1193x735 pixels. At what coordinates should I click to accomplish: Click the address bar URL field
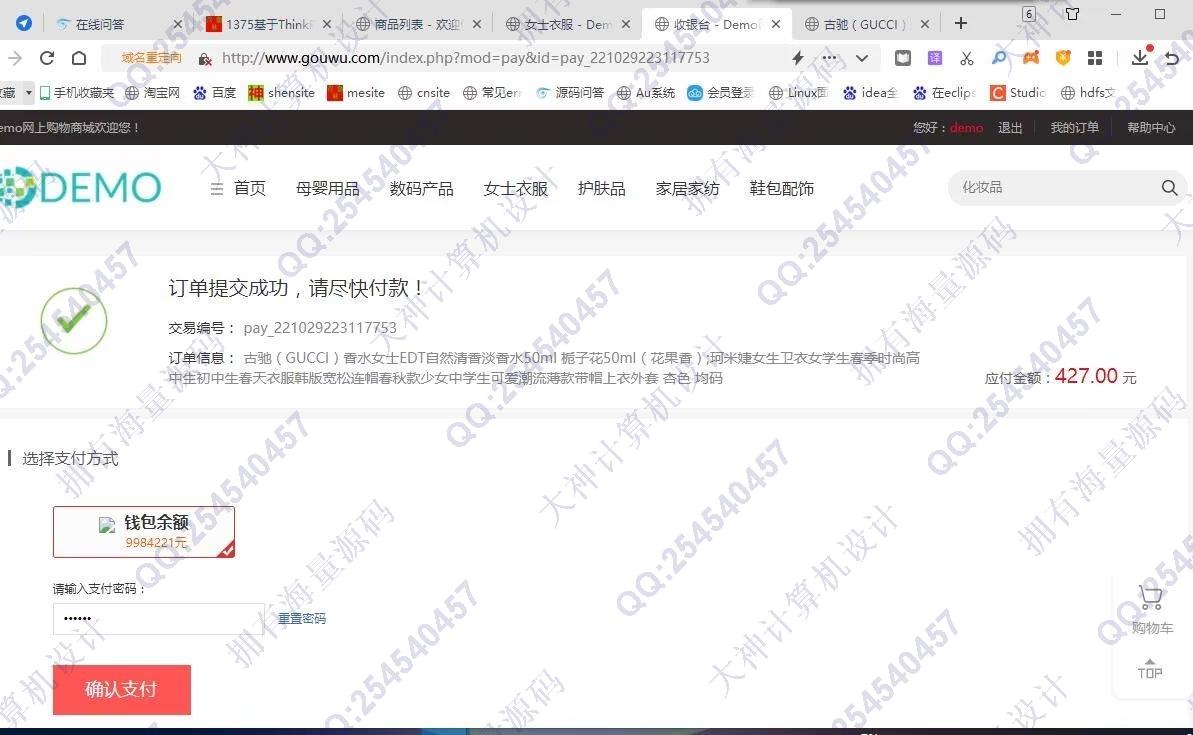(466, 58)
